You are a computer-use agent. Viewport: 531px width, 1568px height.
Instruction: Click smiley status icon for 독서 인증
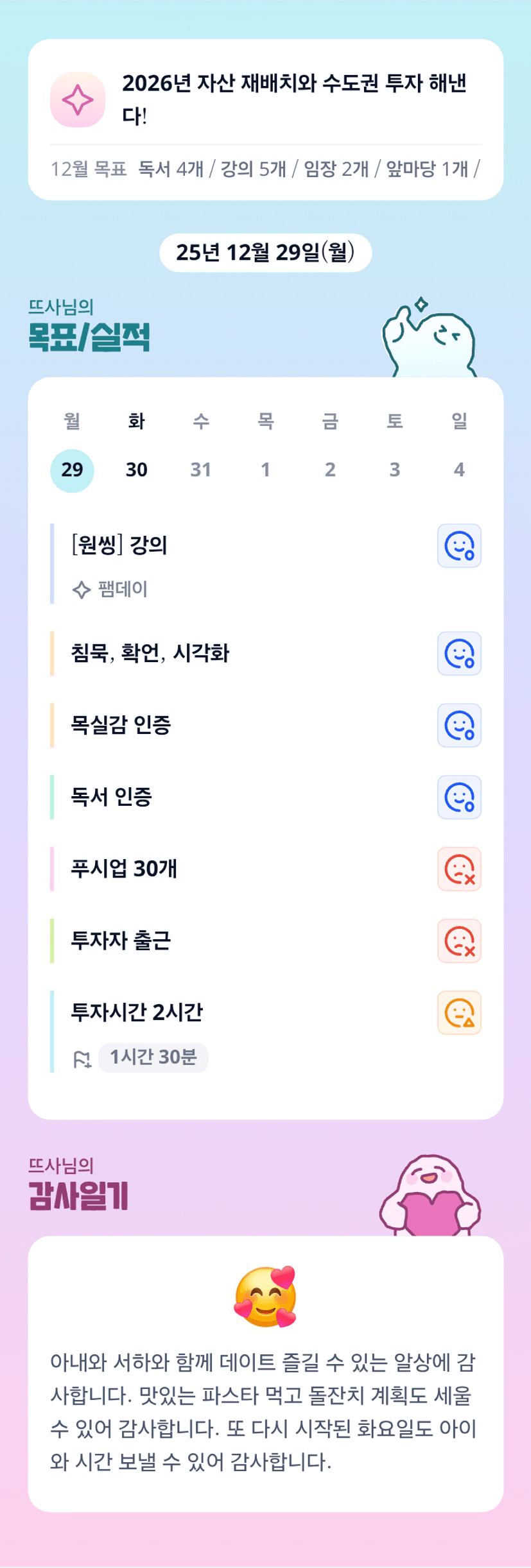tap(459, 797)
